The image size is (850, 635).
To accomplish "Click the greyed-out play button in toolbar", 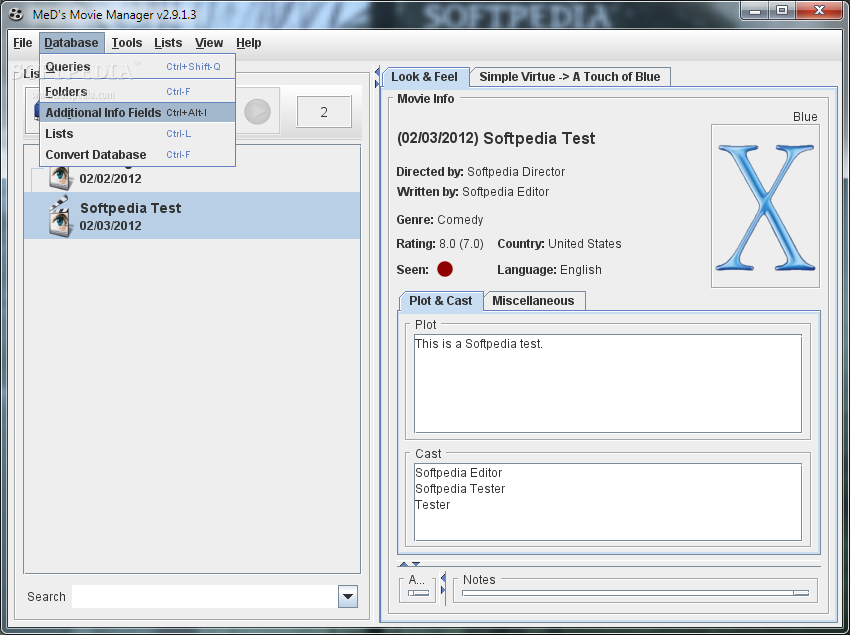I will (x=257, y=111).
